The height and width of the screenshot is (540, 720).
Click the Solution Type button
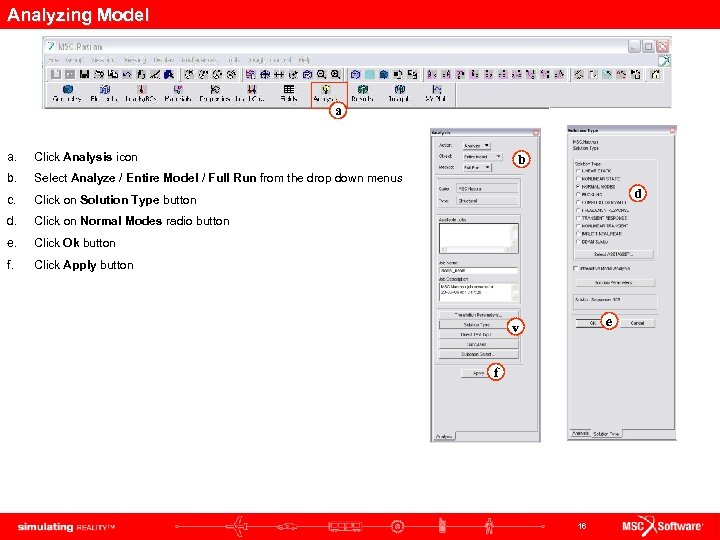[478, 325]
